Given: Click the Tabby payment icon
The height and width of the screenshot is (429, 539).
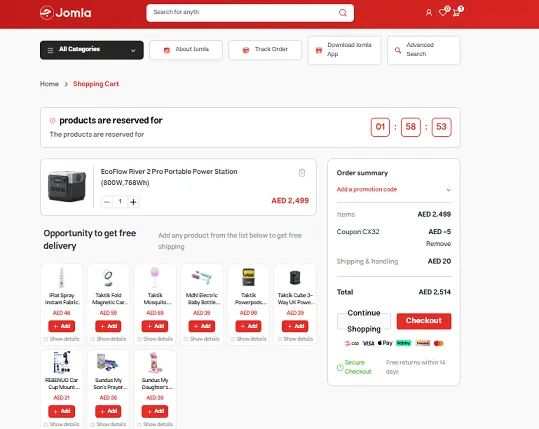Looking at the screenshot, I should (403, 343).
